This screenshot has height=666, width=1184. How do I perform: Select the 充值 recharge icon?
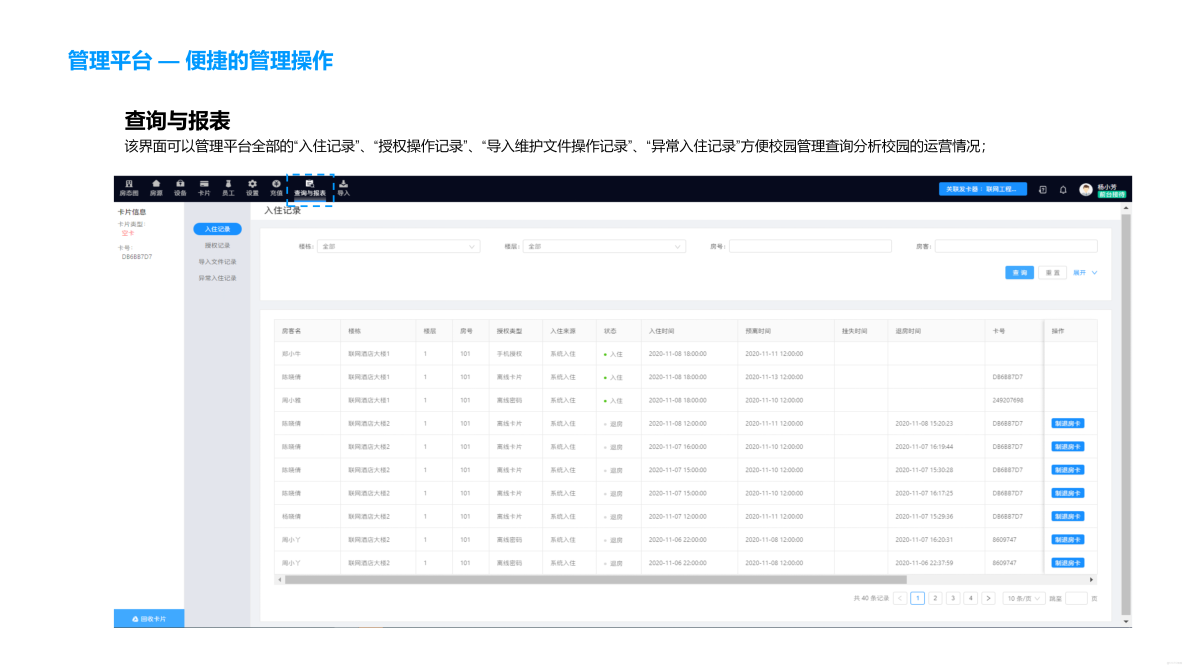276,188
